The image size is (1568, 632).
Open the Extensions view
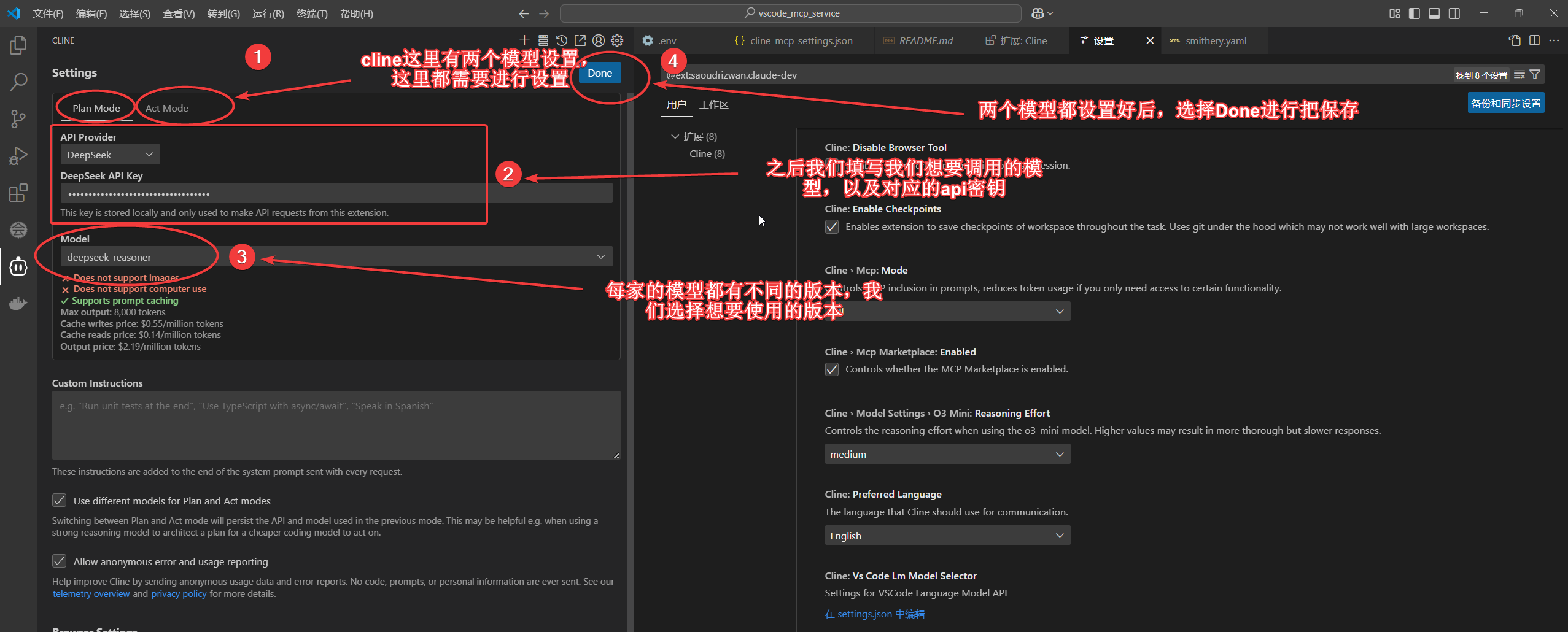[18, 193]
